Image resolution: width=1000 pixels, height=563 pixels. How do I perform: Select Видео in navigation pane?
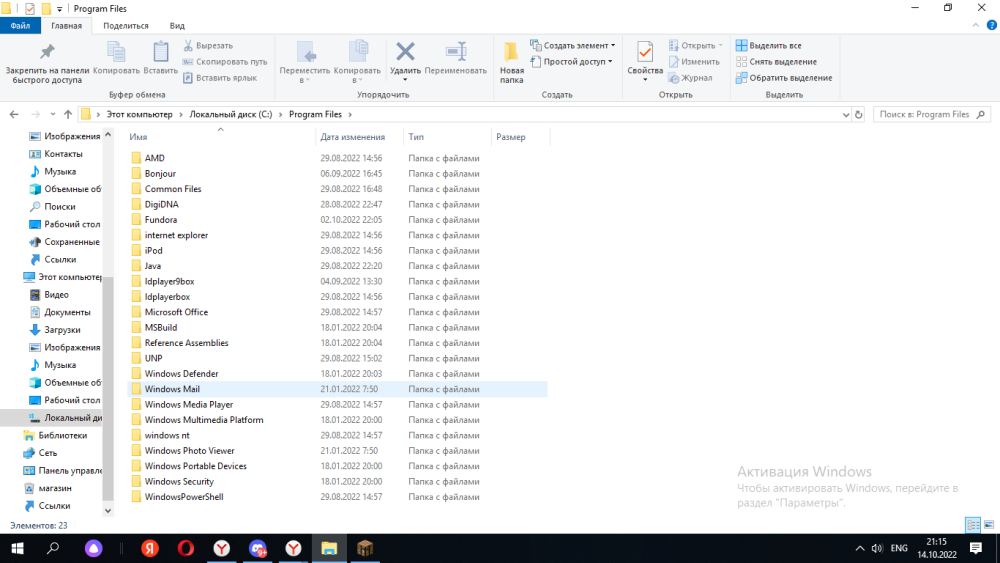tap(56, 295)
